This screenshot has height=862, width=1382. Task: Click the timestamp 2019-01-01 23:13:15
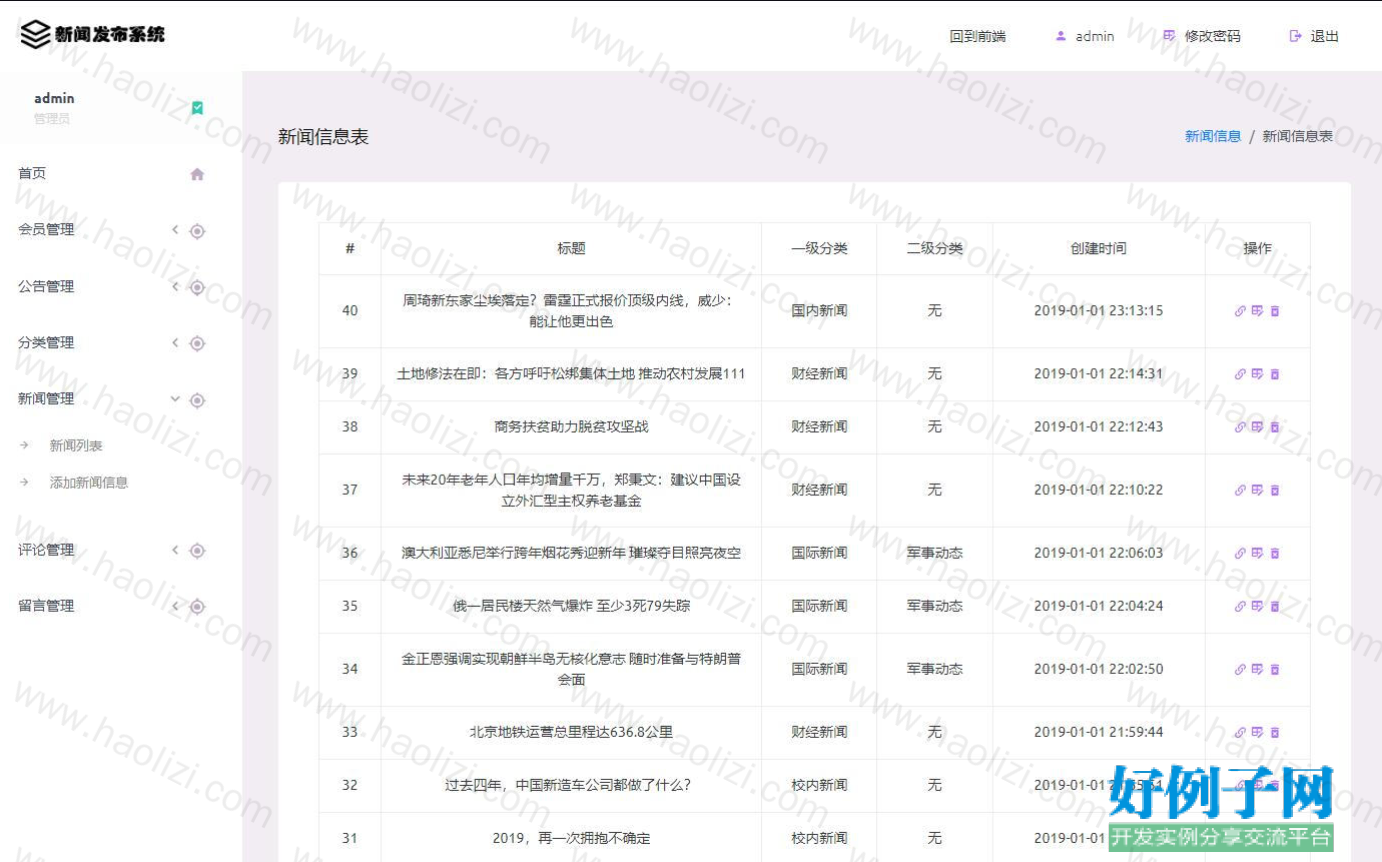tap(1098, 311)
